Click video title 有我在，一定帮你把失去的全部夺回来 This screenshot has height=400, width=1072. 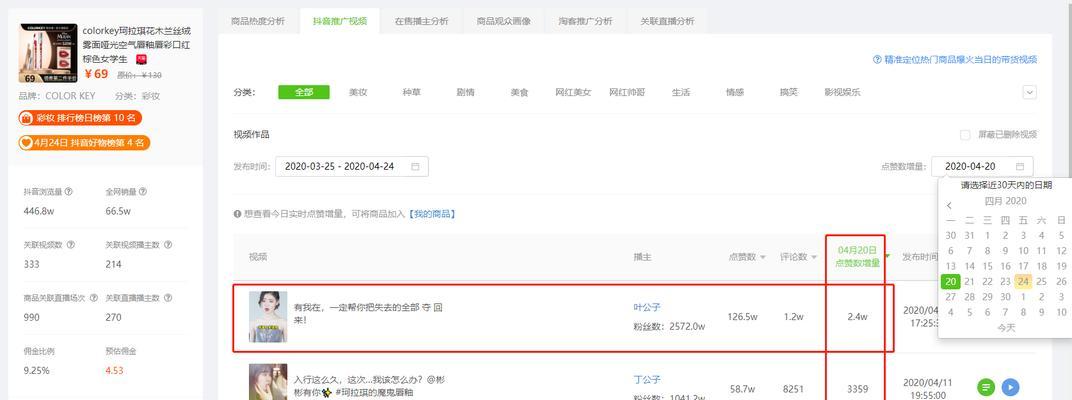(368, 314)
